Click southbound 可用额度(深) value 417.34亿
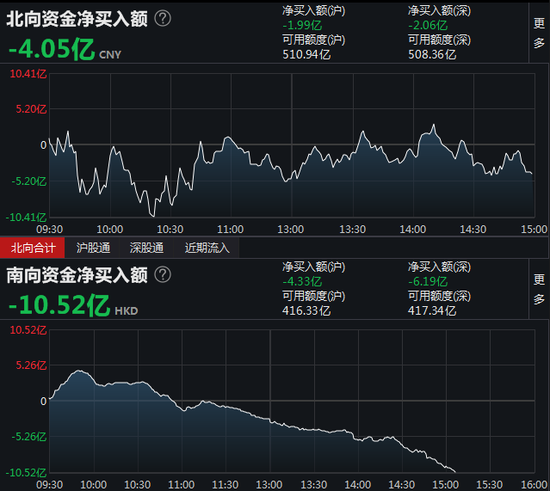The height and width of the screenshot is (491, 550). point(432,310)
